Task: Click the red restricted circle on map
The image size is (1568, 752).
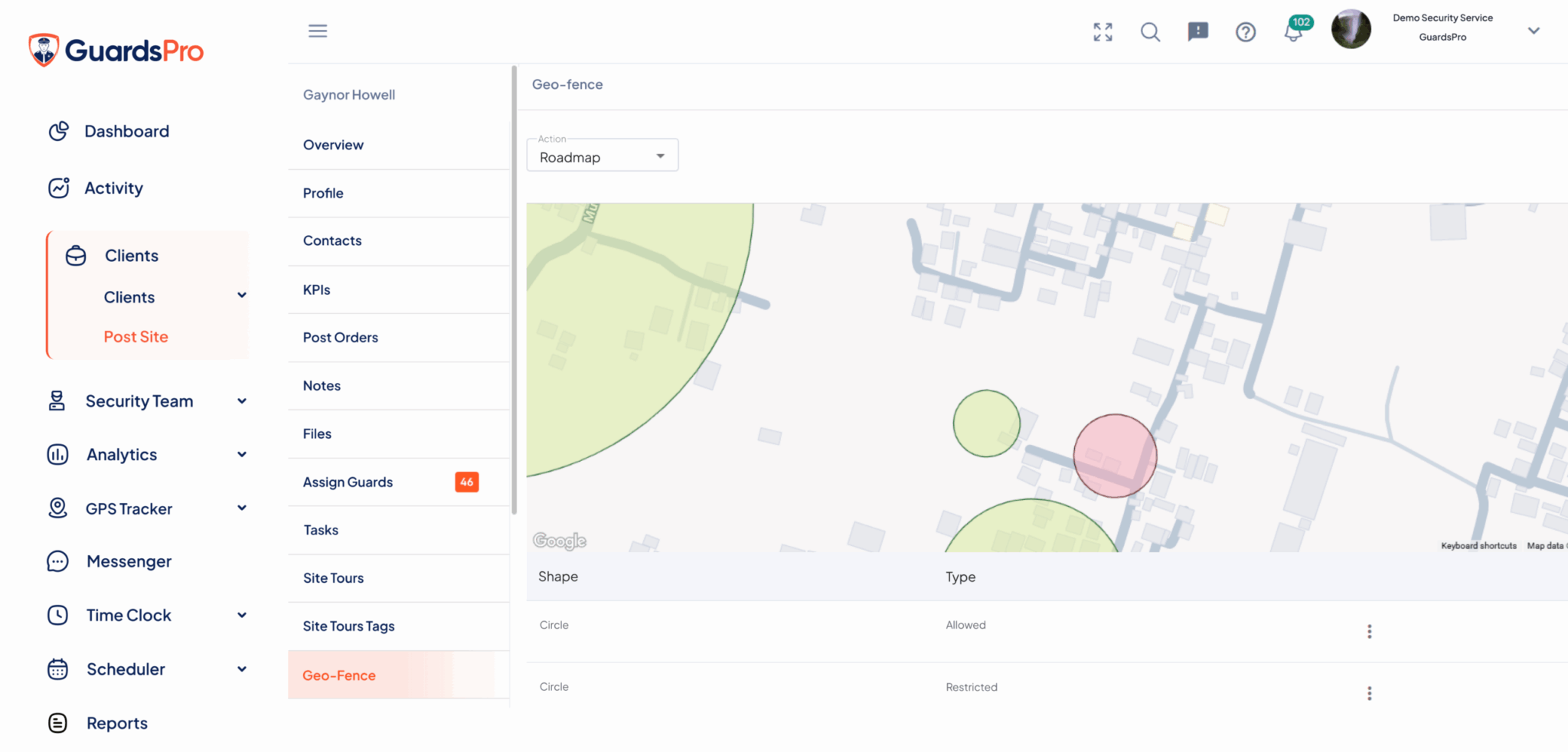Action: coord(1115,456)
